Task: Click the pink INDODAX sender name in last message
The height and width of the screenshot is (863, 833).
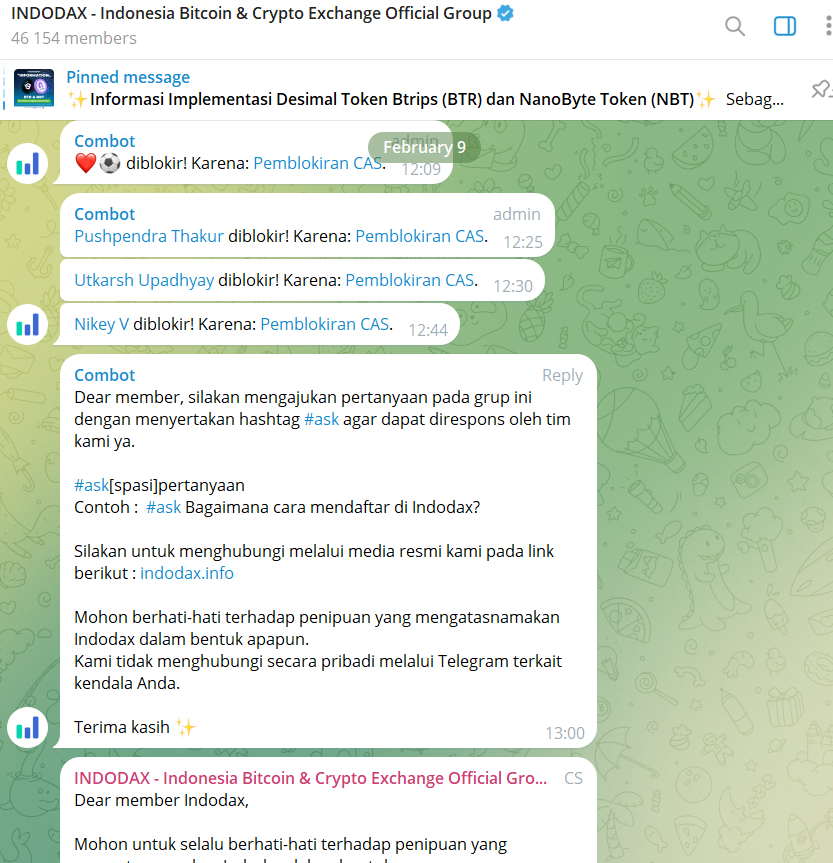Action: pos(311,778)
